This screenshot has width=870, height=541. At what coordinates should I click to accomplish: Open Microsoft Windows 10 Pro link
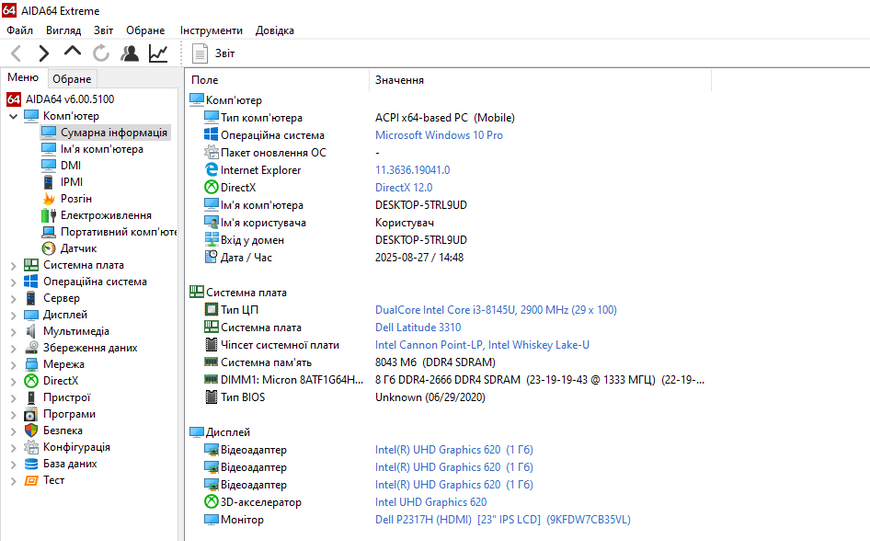439,135
